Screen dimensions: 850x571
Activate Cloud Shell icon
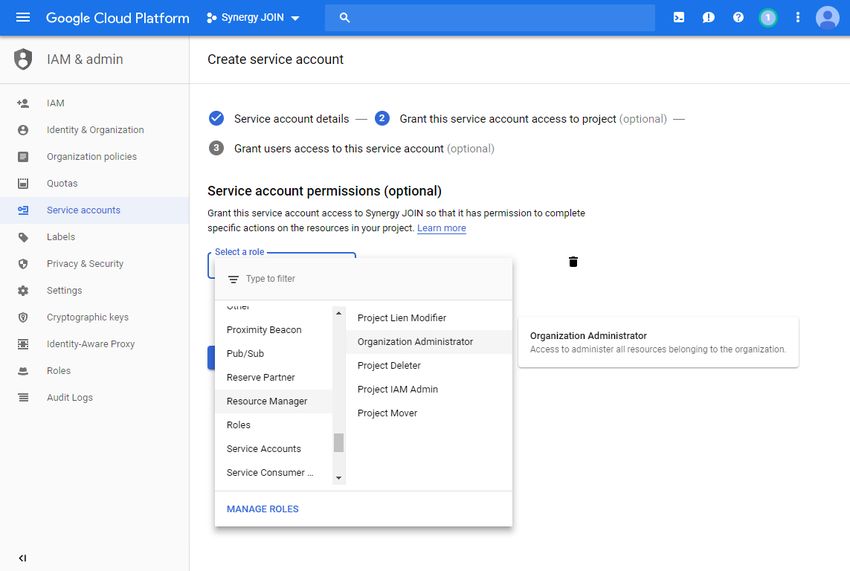[x=679, y=17]
